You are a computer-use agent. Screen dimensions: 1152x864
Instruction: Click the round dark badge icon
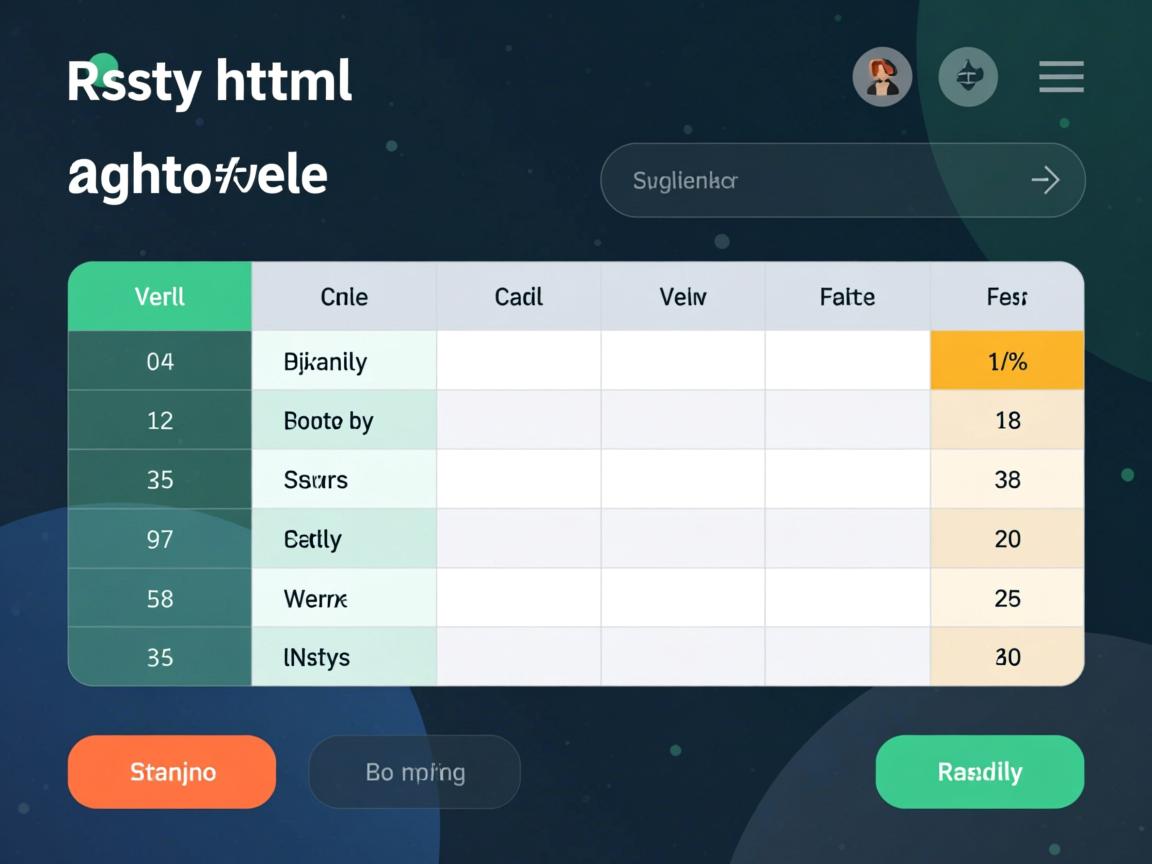pyautogui.click(x=968, y=77)
